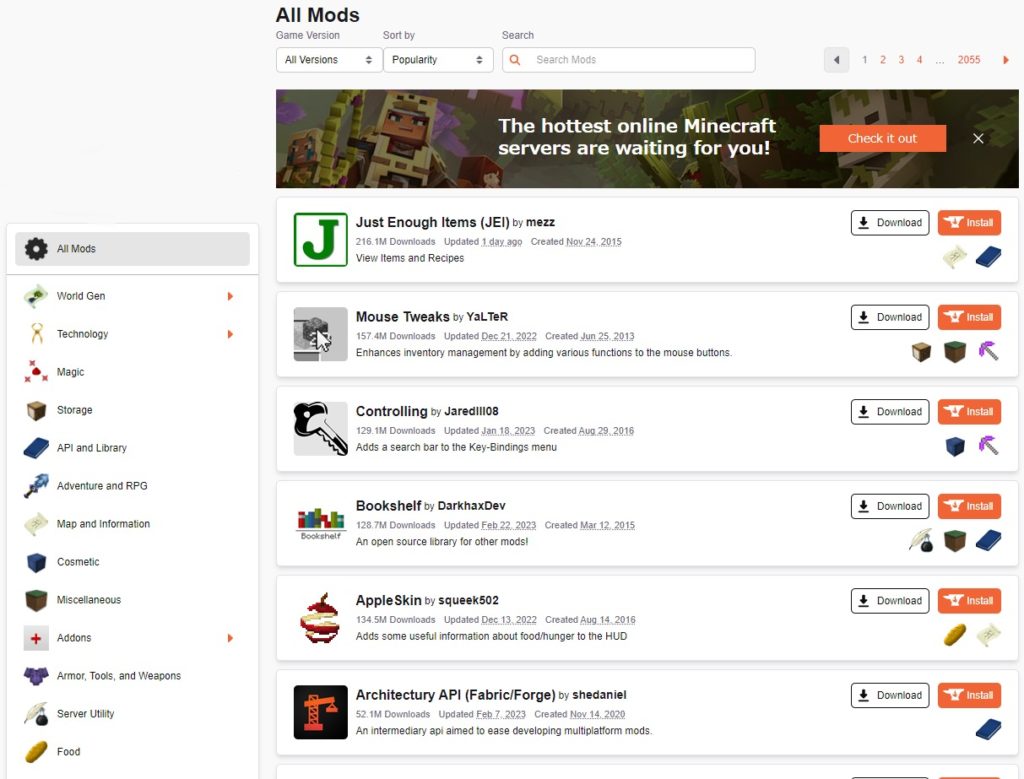The image size is (1024, 779).
Task: Select the World Gen category
Action: click(133, 296)
